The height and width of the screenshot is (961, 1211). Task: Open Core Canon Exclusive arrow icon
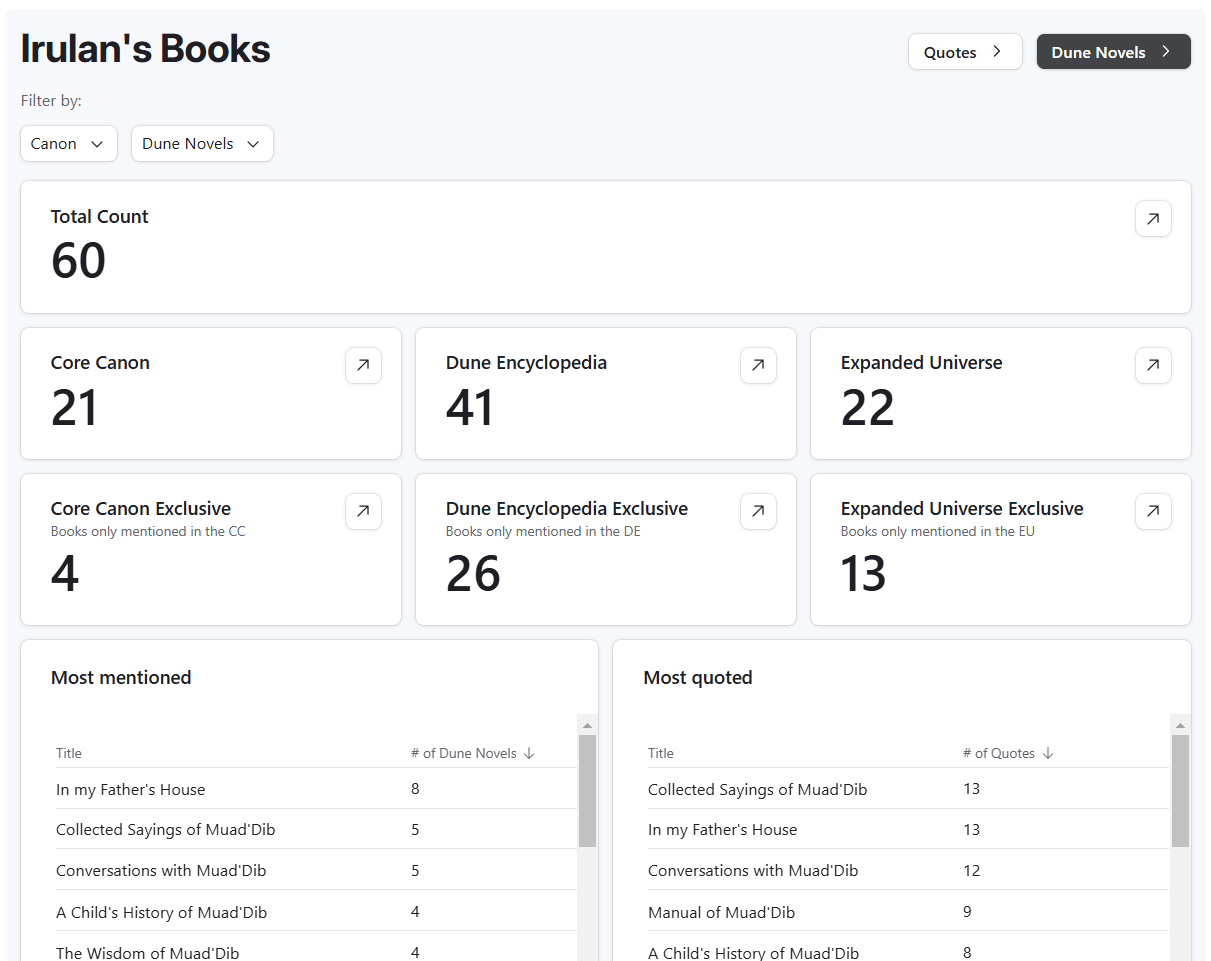pos(363,511)
